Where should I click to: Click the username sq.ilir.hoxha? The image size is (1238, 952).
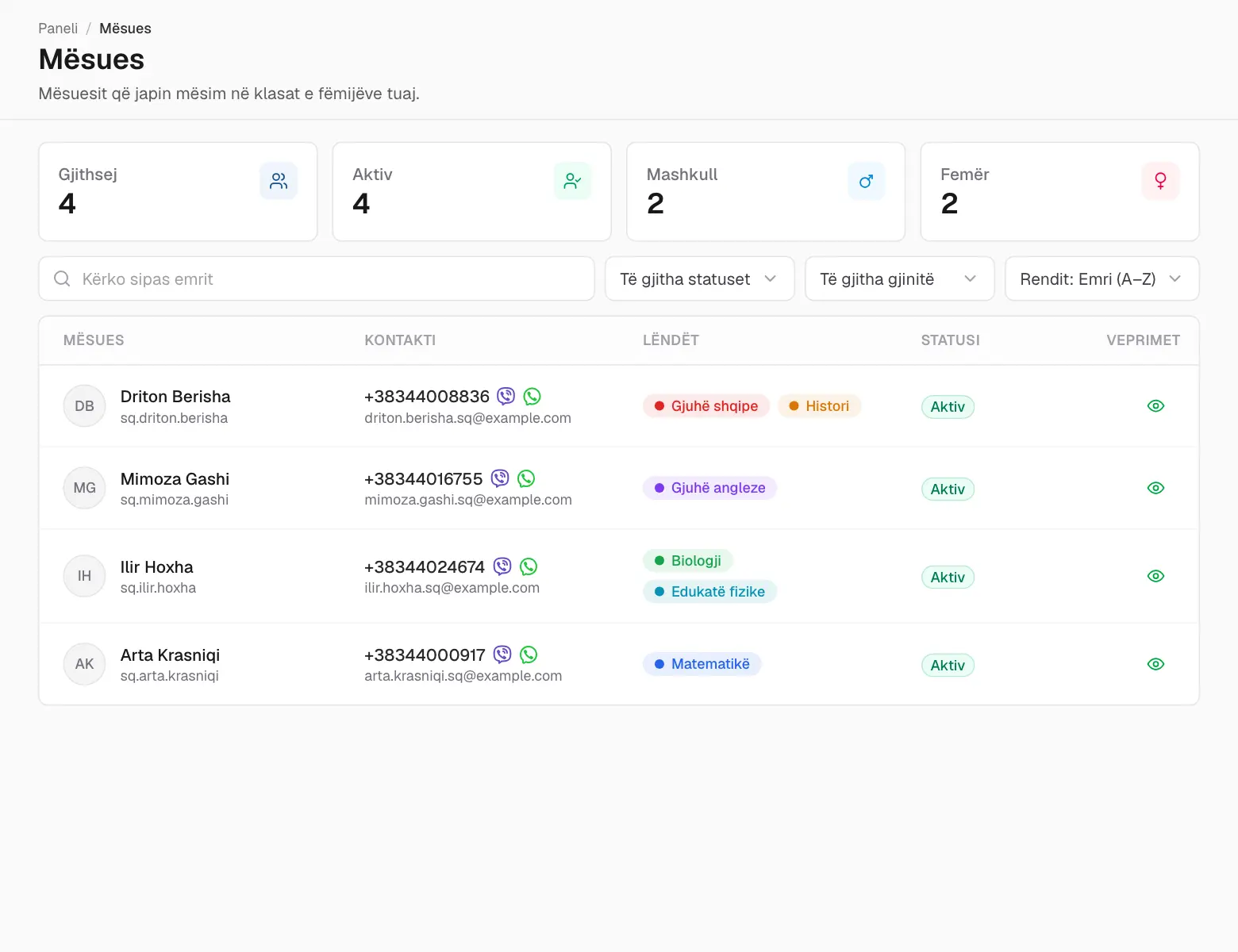158,588
